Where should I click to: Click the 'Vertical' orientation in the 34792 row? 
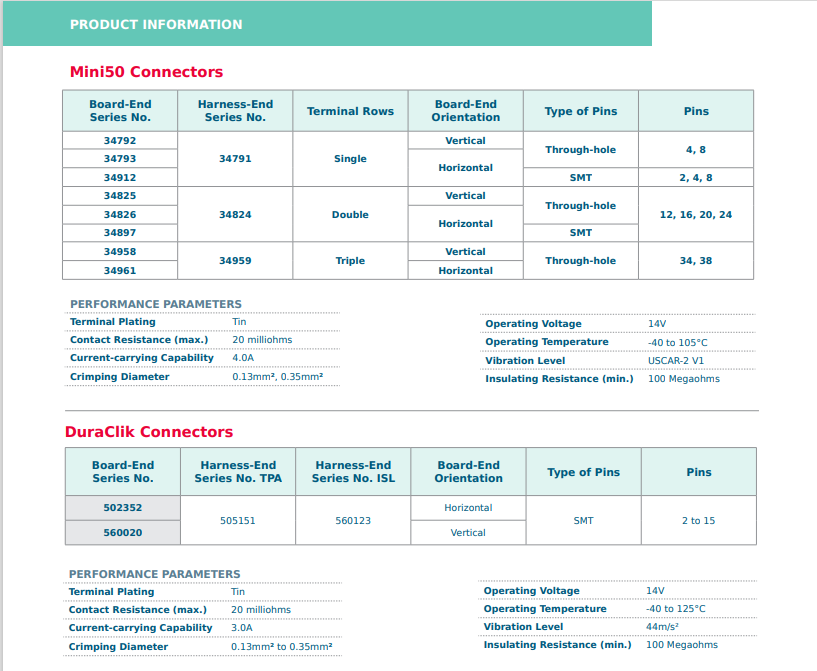(x=465, y=141)
